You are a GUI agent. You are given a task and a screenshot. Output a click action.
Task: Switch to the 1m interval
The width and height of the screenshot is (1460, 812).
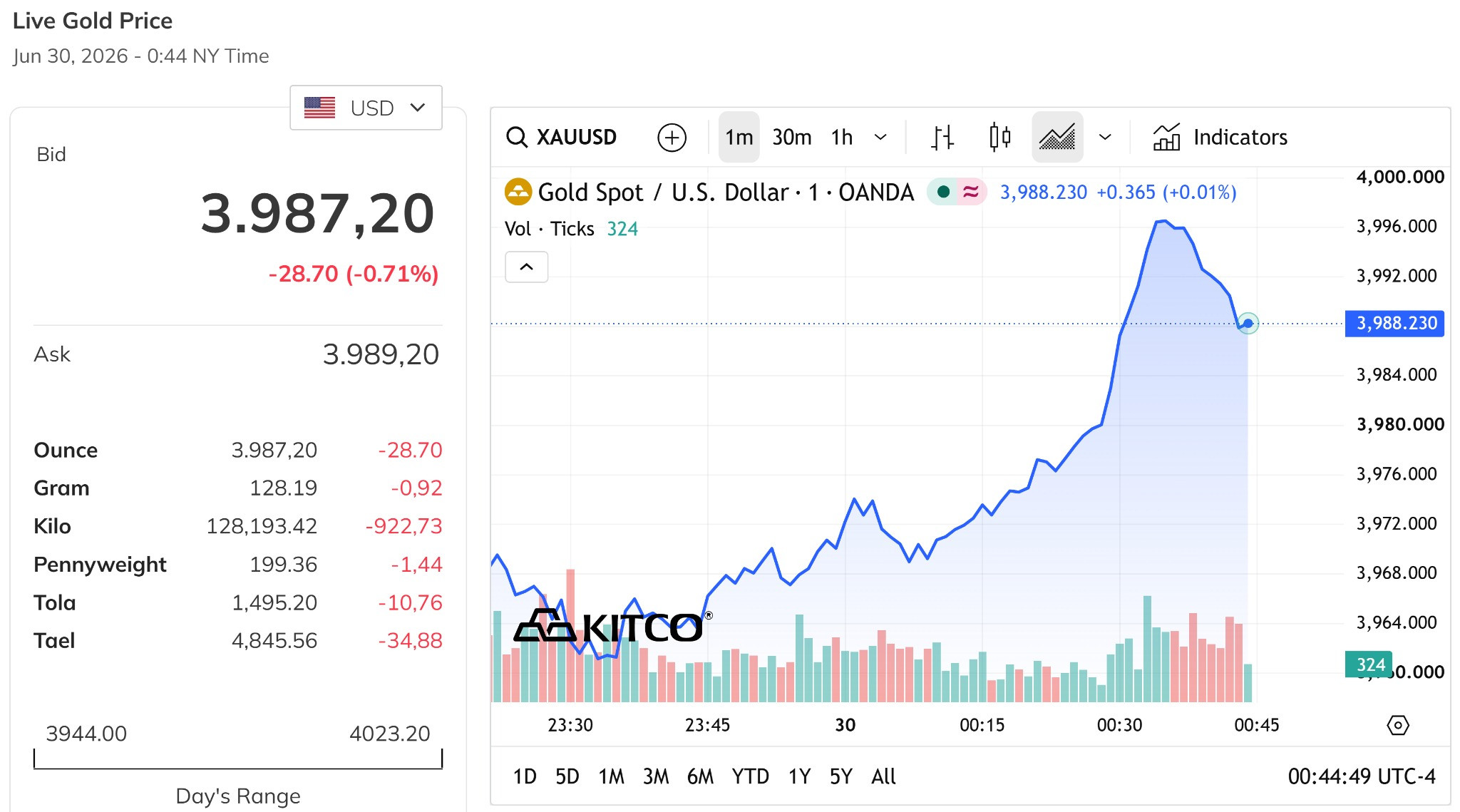(x=739, y=137)
